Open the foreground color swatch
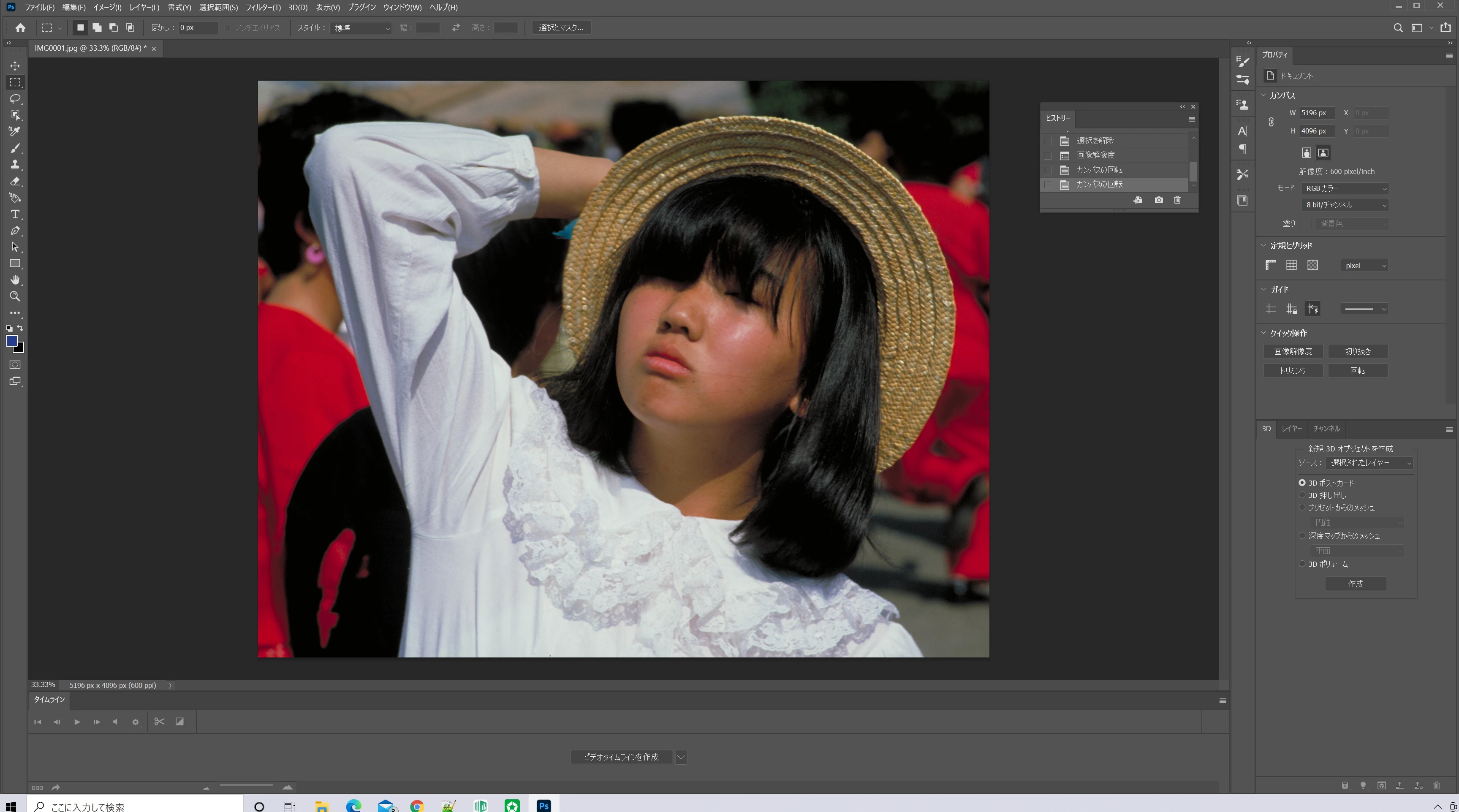This screenshot has height=812, width=1459. 11,340
